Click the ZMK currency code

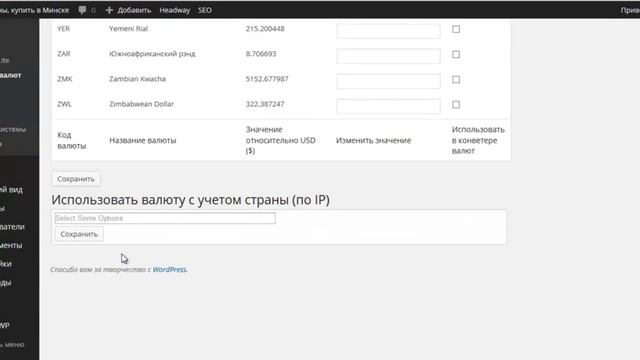pos(64,79)
